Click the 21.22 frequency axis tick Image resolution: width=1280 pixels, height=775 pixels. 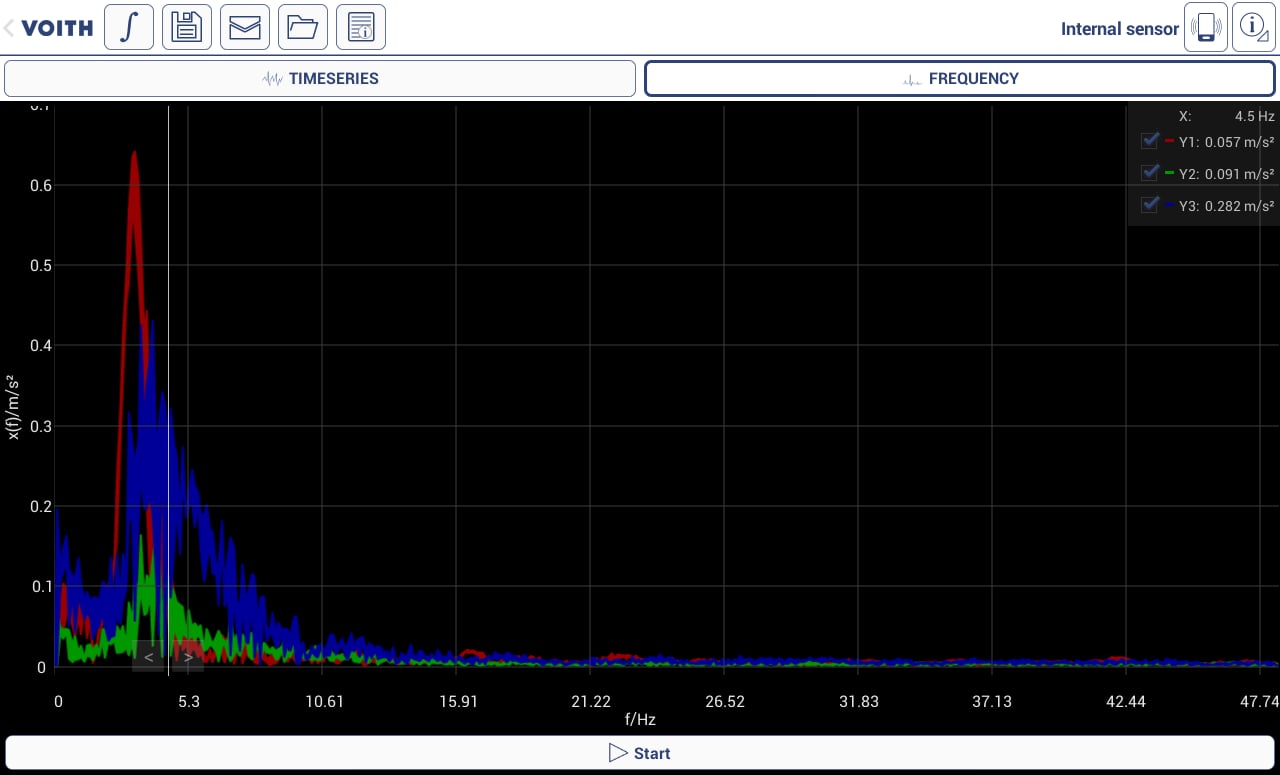pyautogui.click(x=591, y=701)
